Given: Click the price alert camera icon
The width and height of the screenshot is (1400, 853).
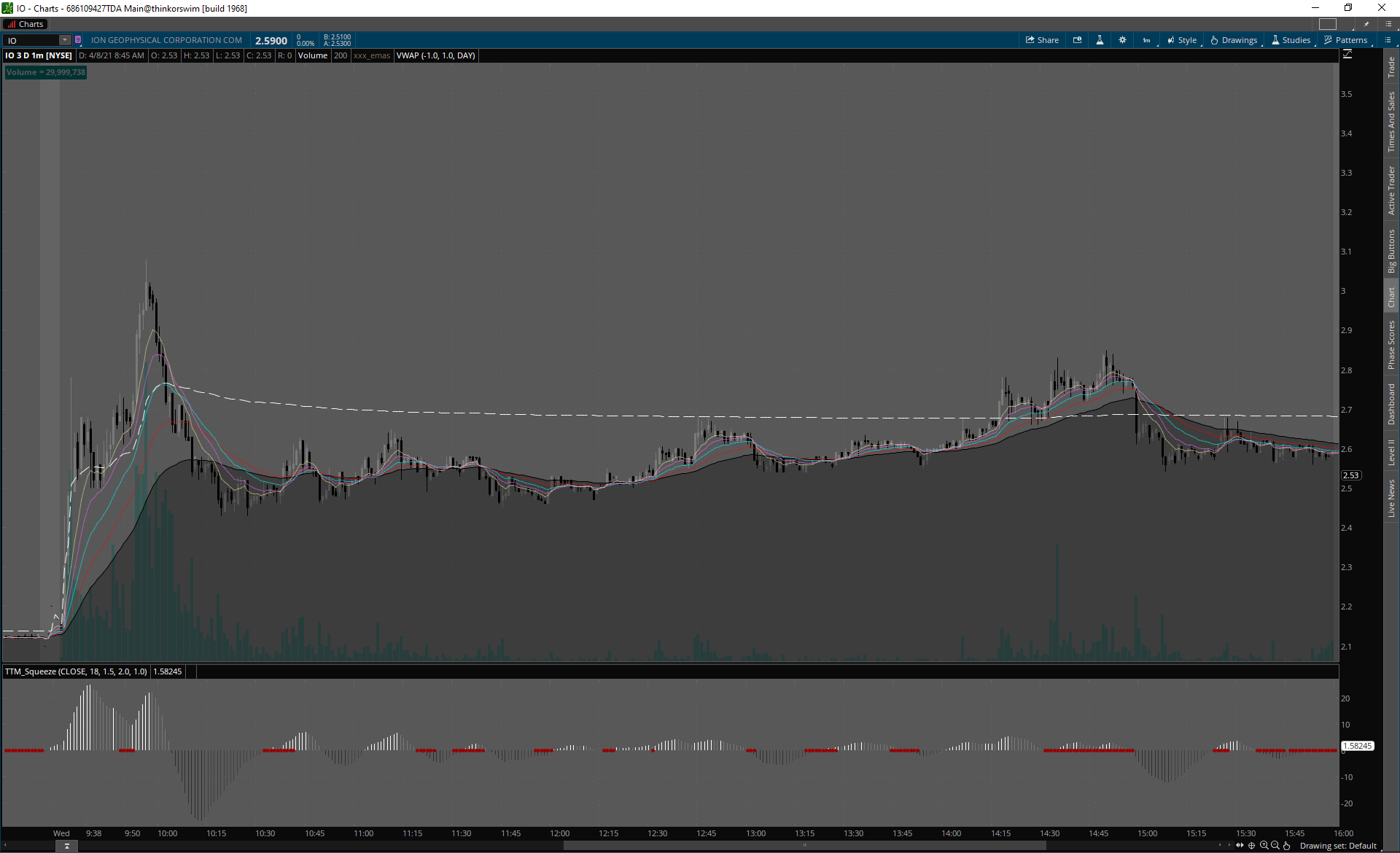Looking at the screenshot, I should [x=1077, y=40].
